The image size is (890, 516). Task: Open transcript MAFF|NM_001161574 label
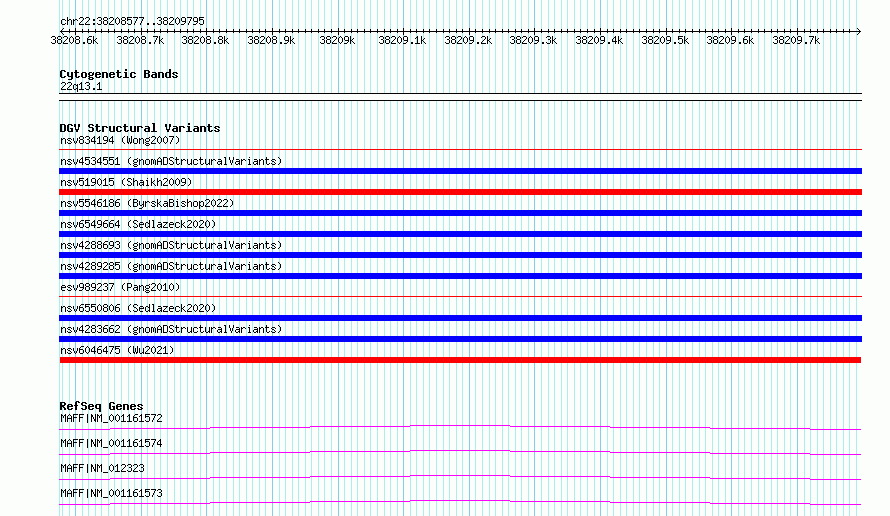tap(111, 443)
